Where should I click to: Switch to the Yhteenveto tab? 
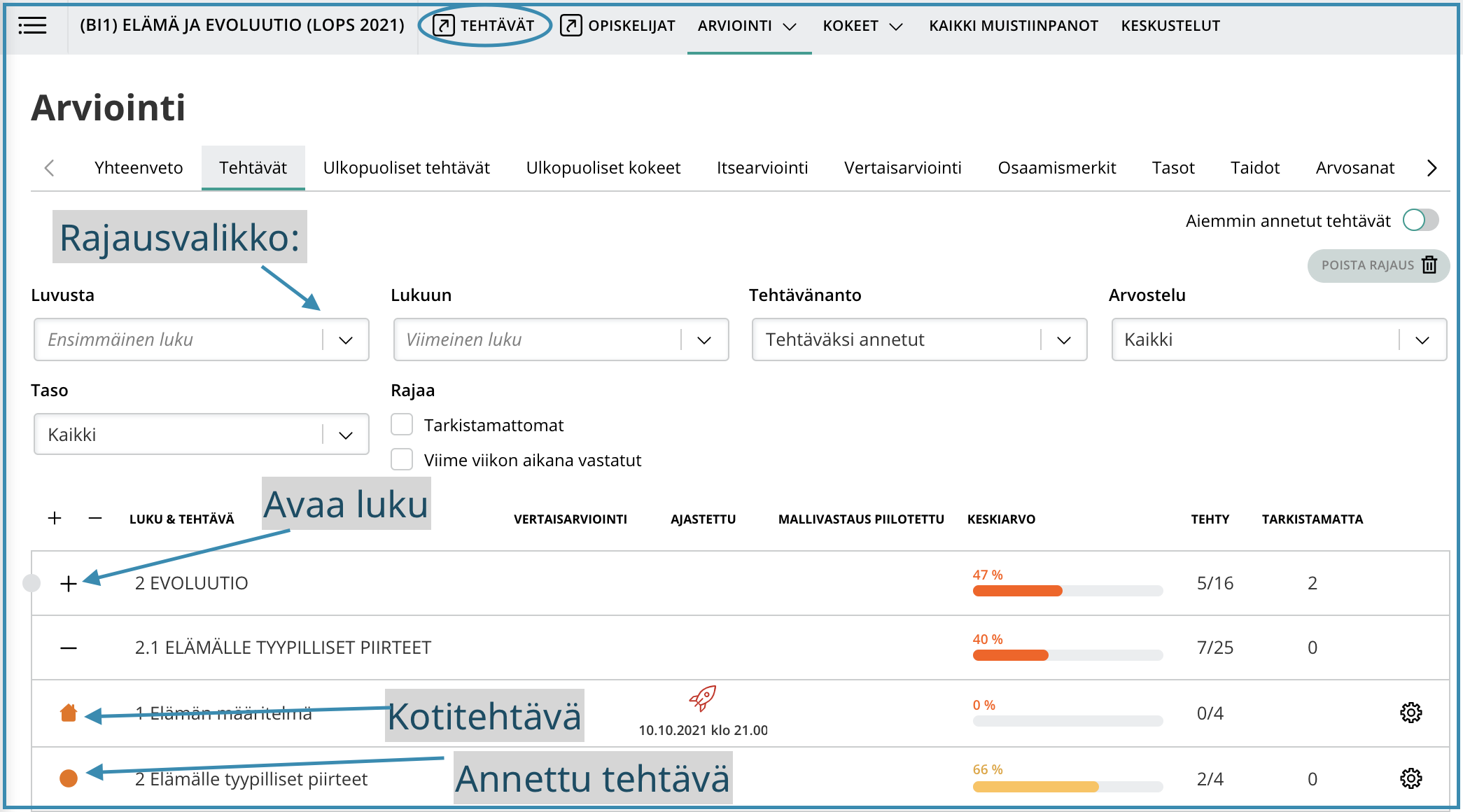click(x=139, y=168)
